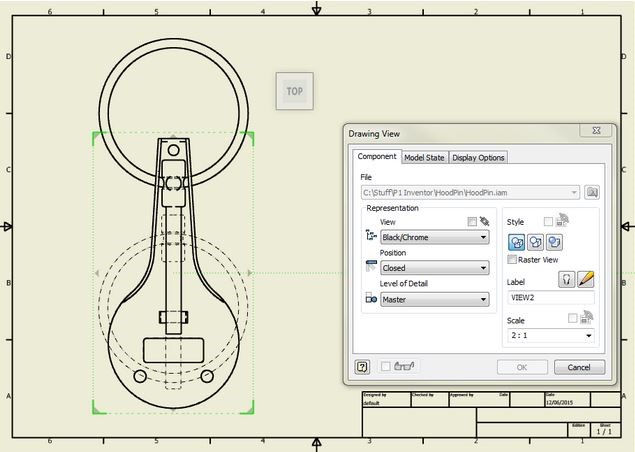
Task: Open the Black/Chrome view representation dropdown
Action: pos(435,237)
